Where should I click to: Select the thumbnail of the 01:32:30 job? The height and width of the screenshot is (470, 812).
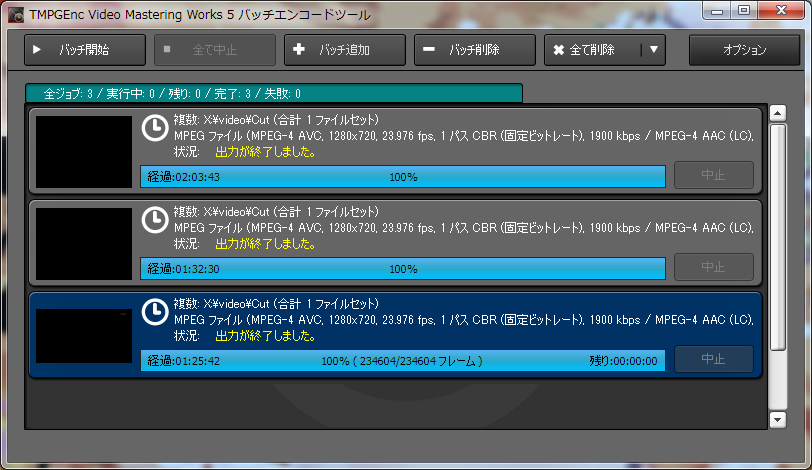[84, 244]
